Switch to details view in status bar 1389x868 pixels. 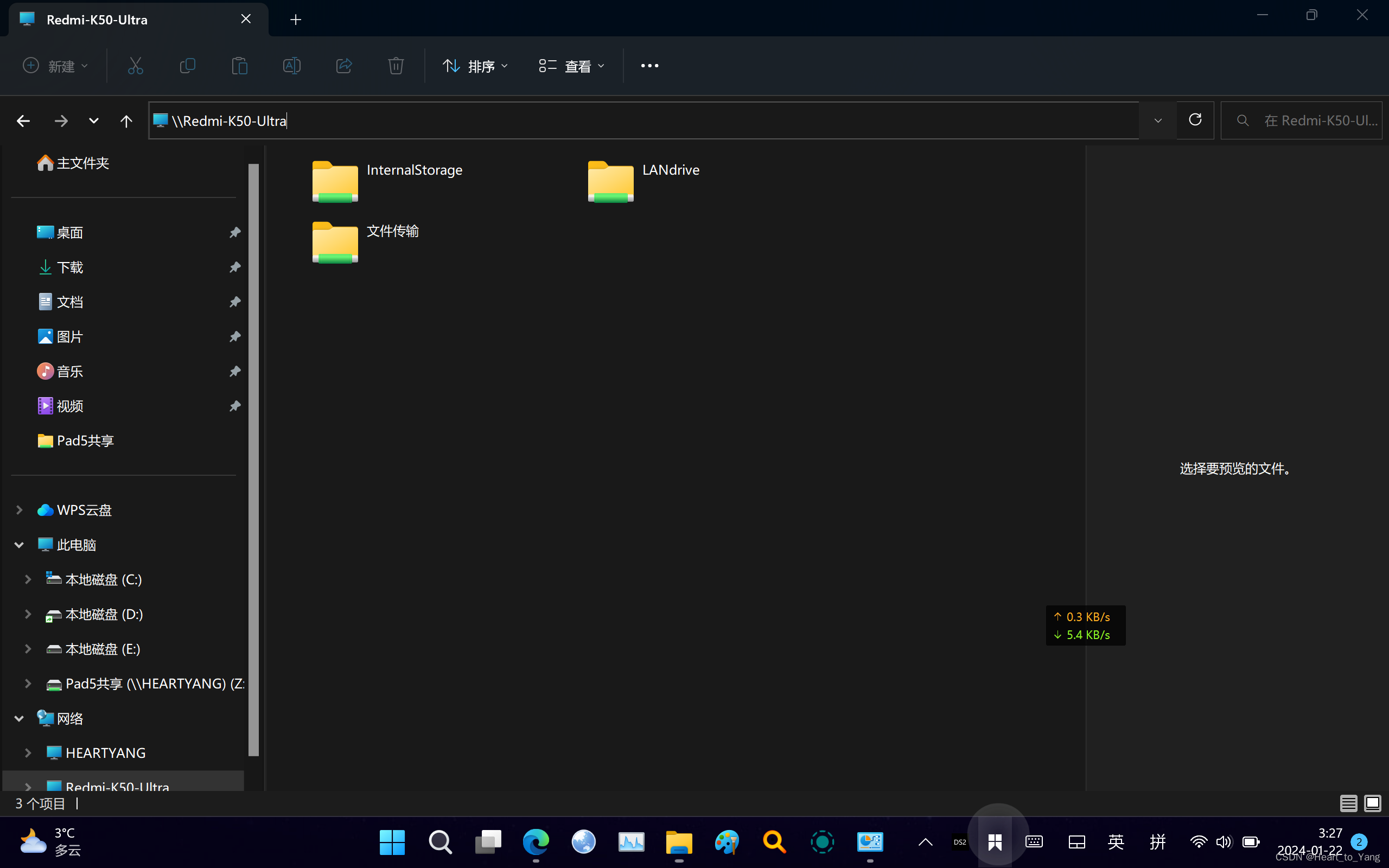click(x=1348, y=803)
